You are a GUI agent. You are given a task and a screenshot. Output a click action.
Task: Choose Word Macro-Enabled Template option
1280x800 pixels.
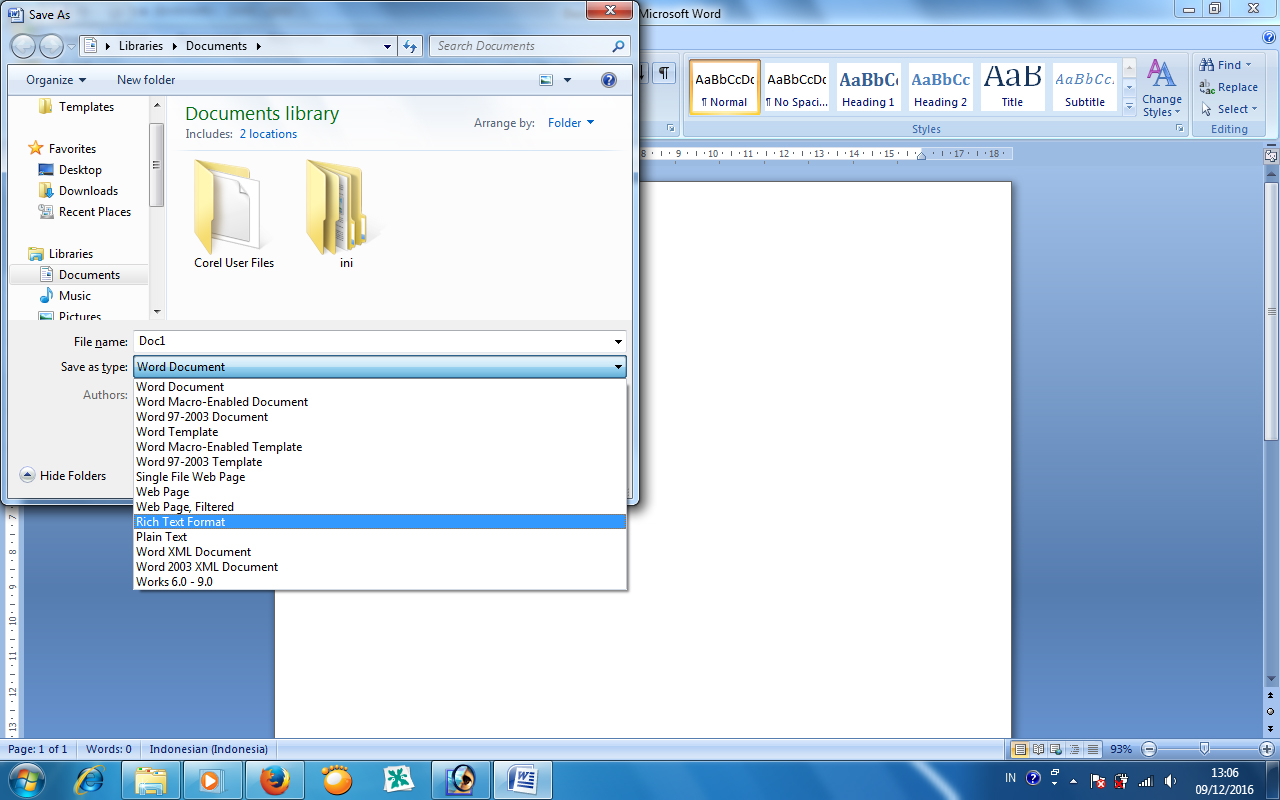380,447
